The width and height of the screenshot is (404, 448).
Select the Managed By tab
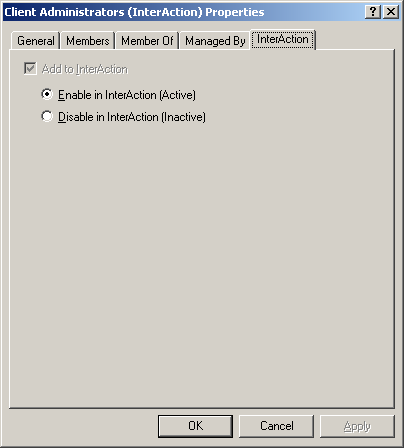tap(215, 41)
